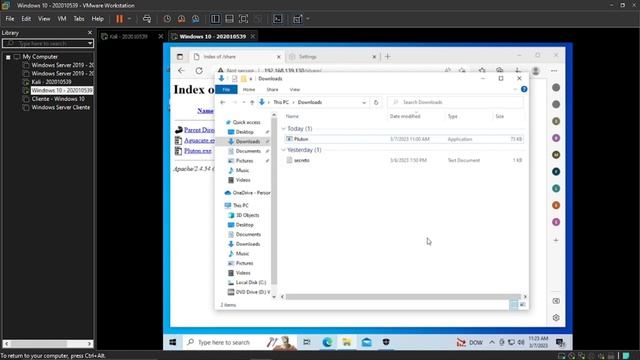640x360 pixels.
Task: Open Local Disk (C:) in the navigation pane
Action: 251,282
